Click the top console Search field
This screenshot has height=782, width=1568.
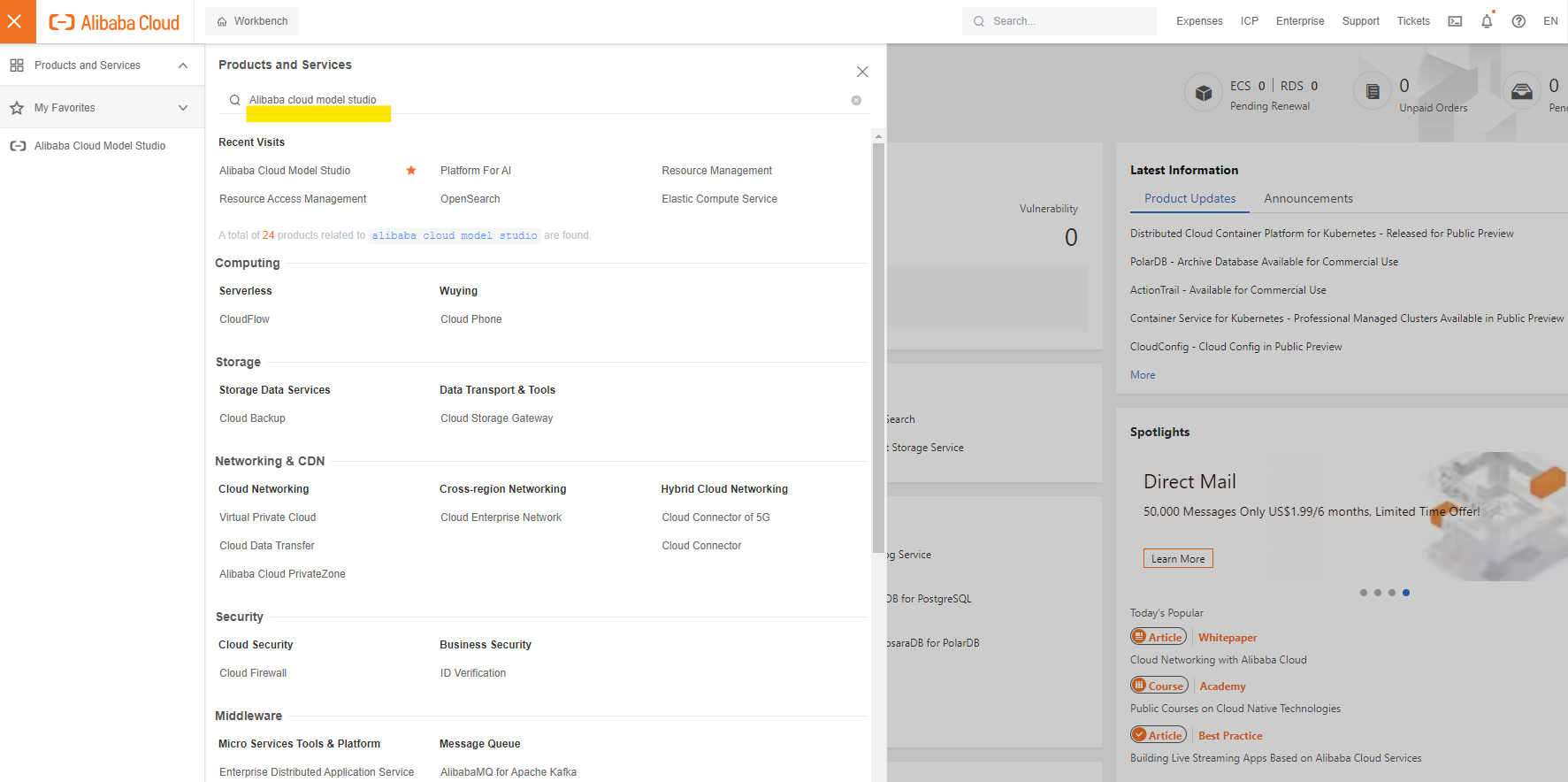coord(1059,21)
